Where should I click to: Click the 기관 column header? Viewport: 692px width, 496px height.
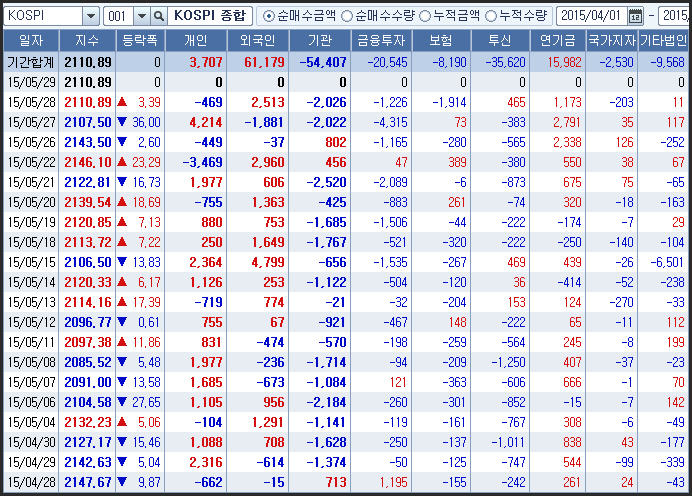tap(320, 41)
